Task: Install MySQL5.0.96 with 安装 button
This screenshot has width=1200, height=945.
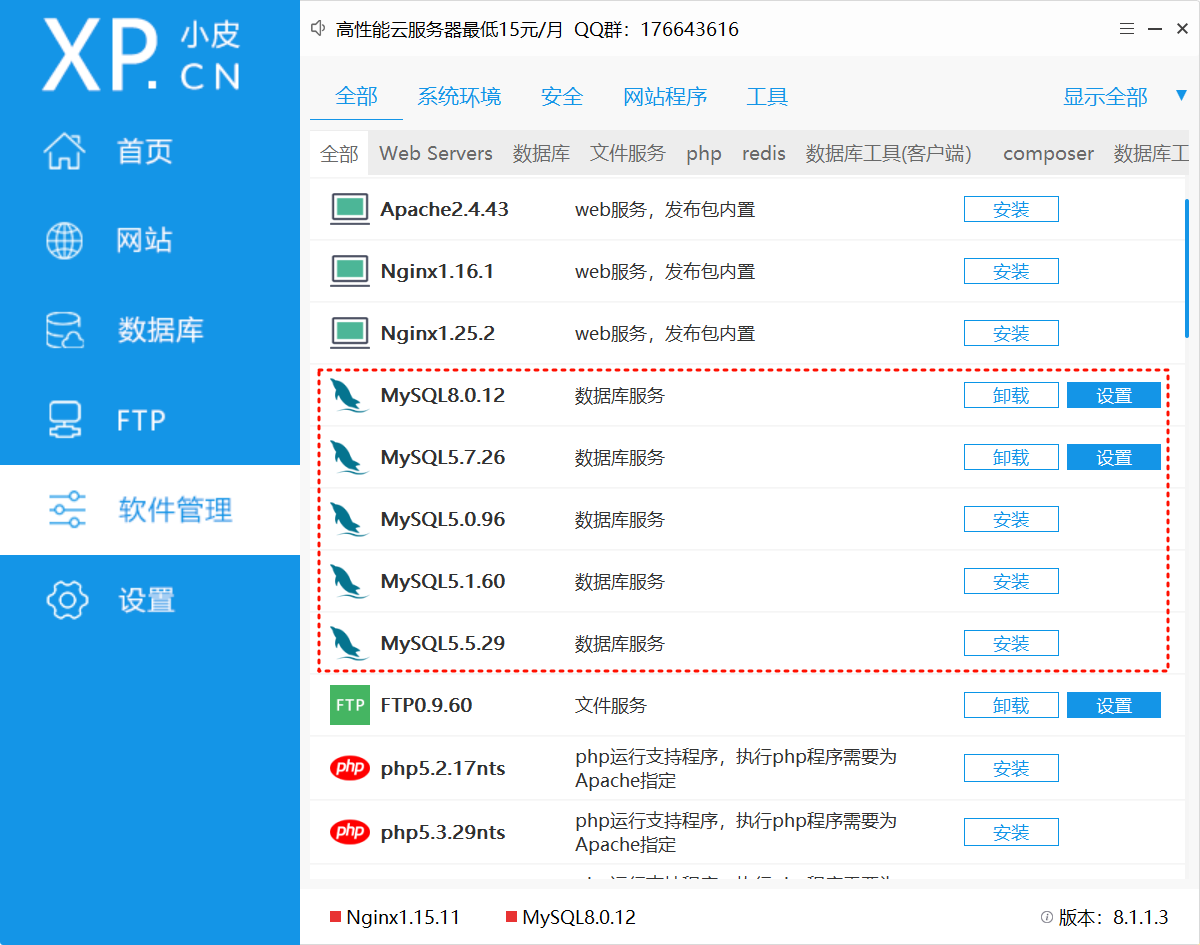Action: [1011, 519]
